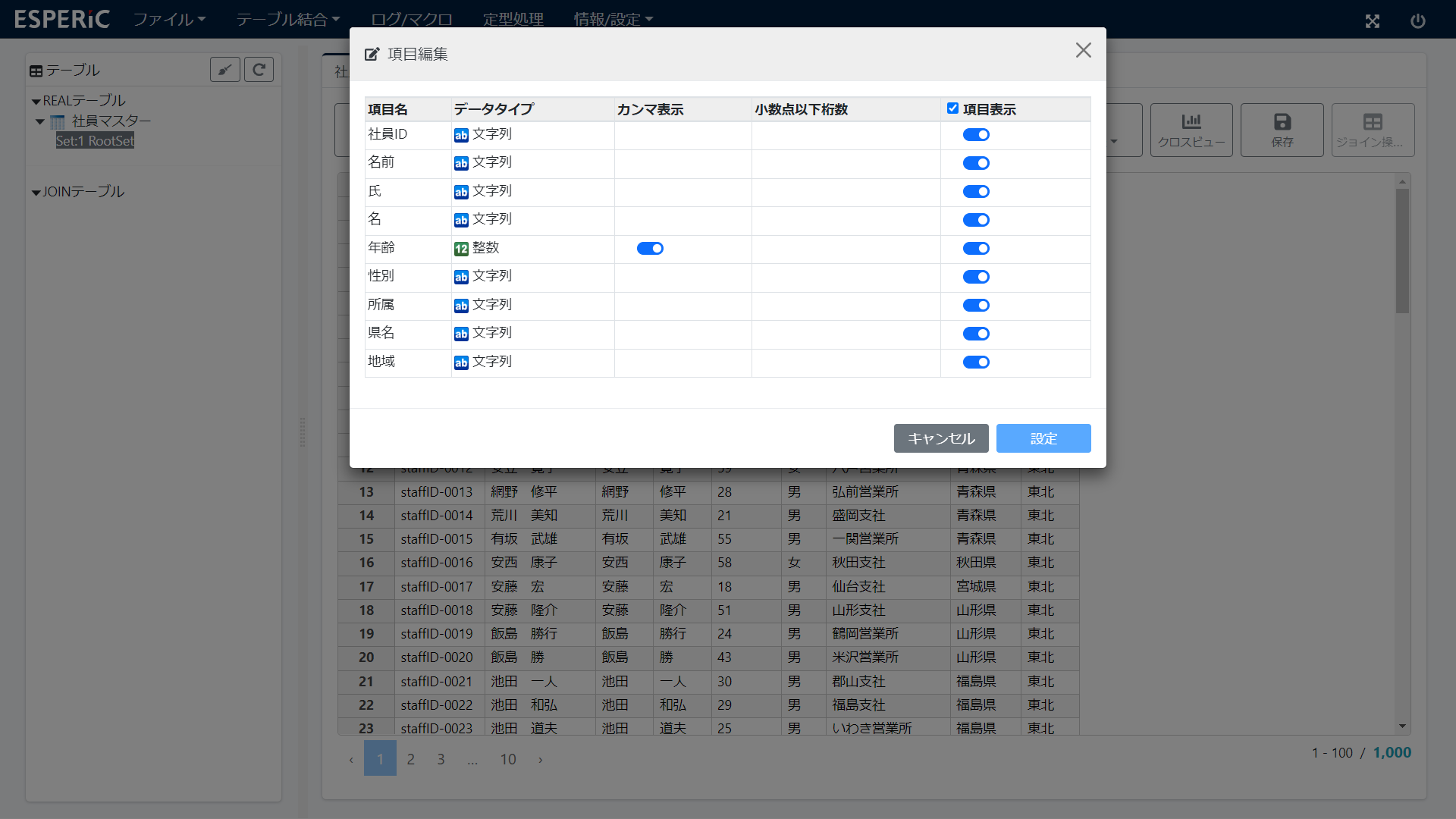This screenshot has width=1456, height=819.
Task: Open the 定型処理 menu item
Action: click(x=513, y=19)
